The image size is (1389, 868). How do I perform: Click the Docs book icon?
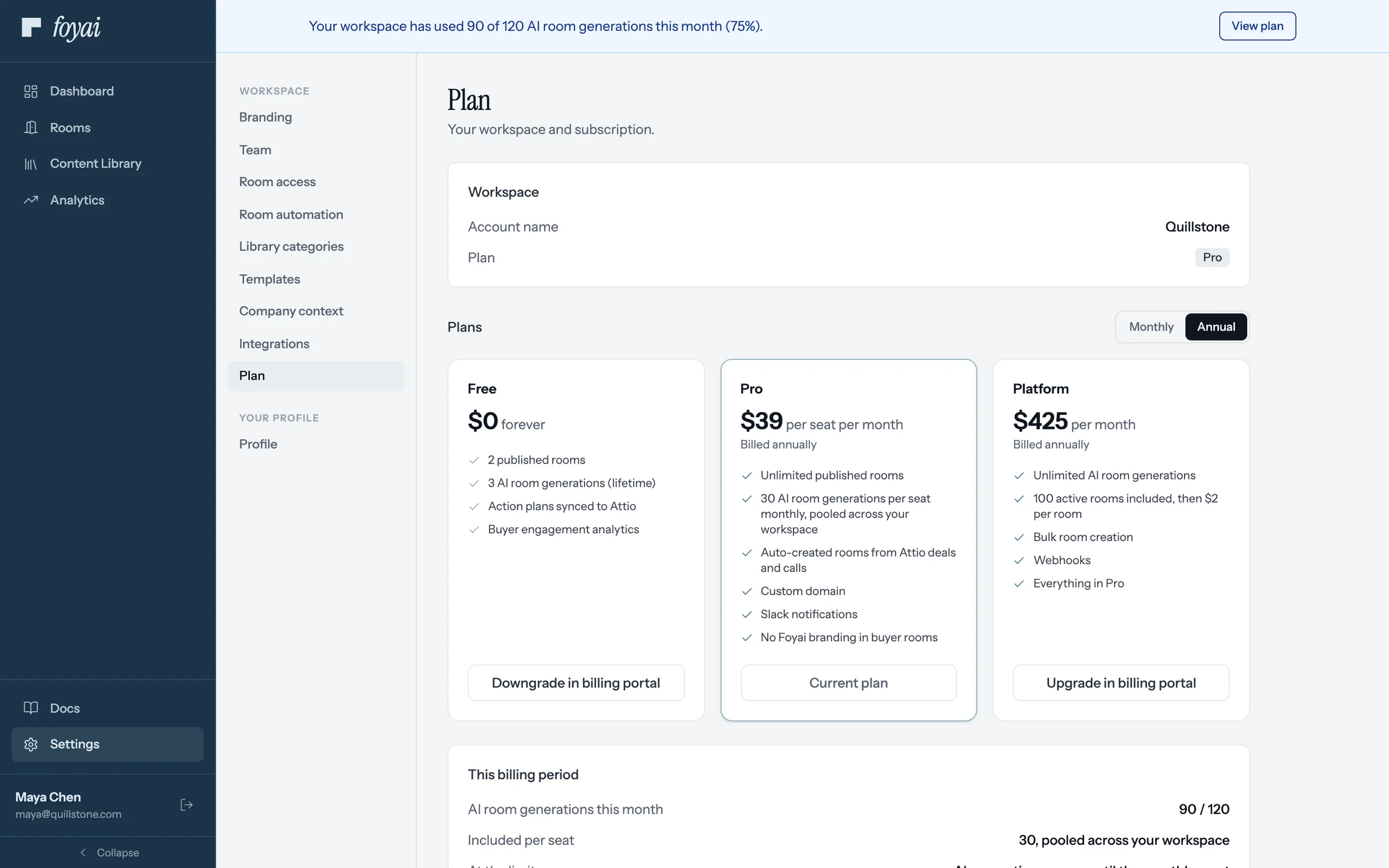pyautogui.click(x=31, y=708)
